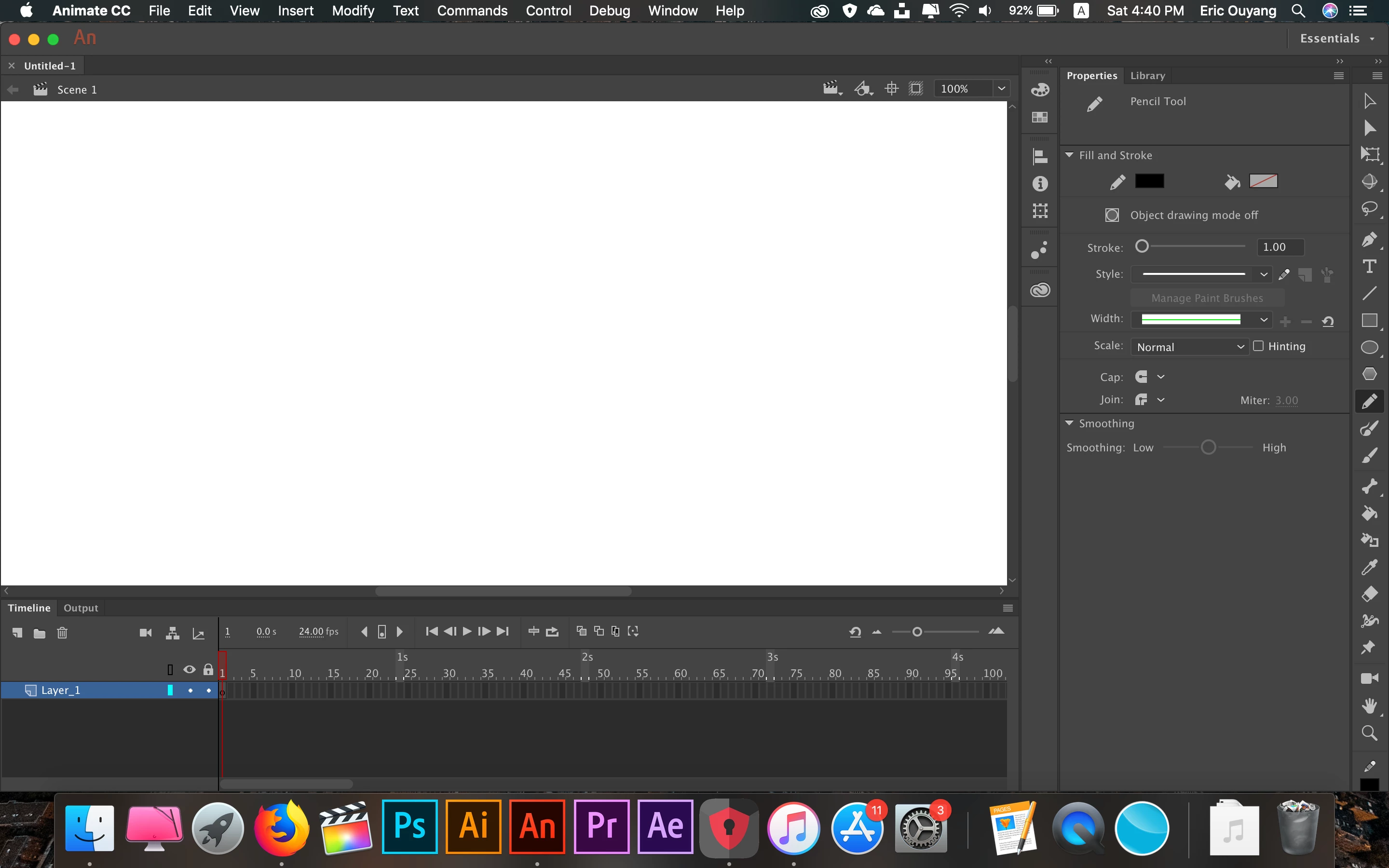
Task: Play the timeline animation
Action: point(467,632)
